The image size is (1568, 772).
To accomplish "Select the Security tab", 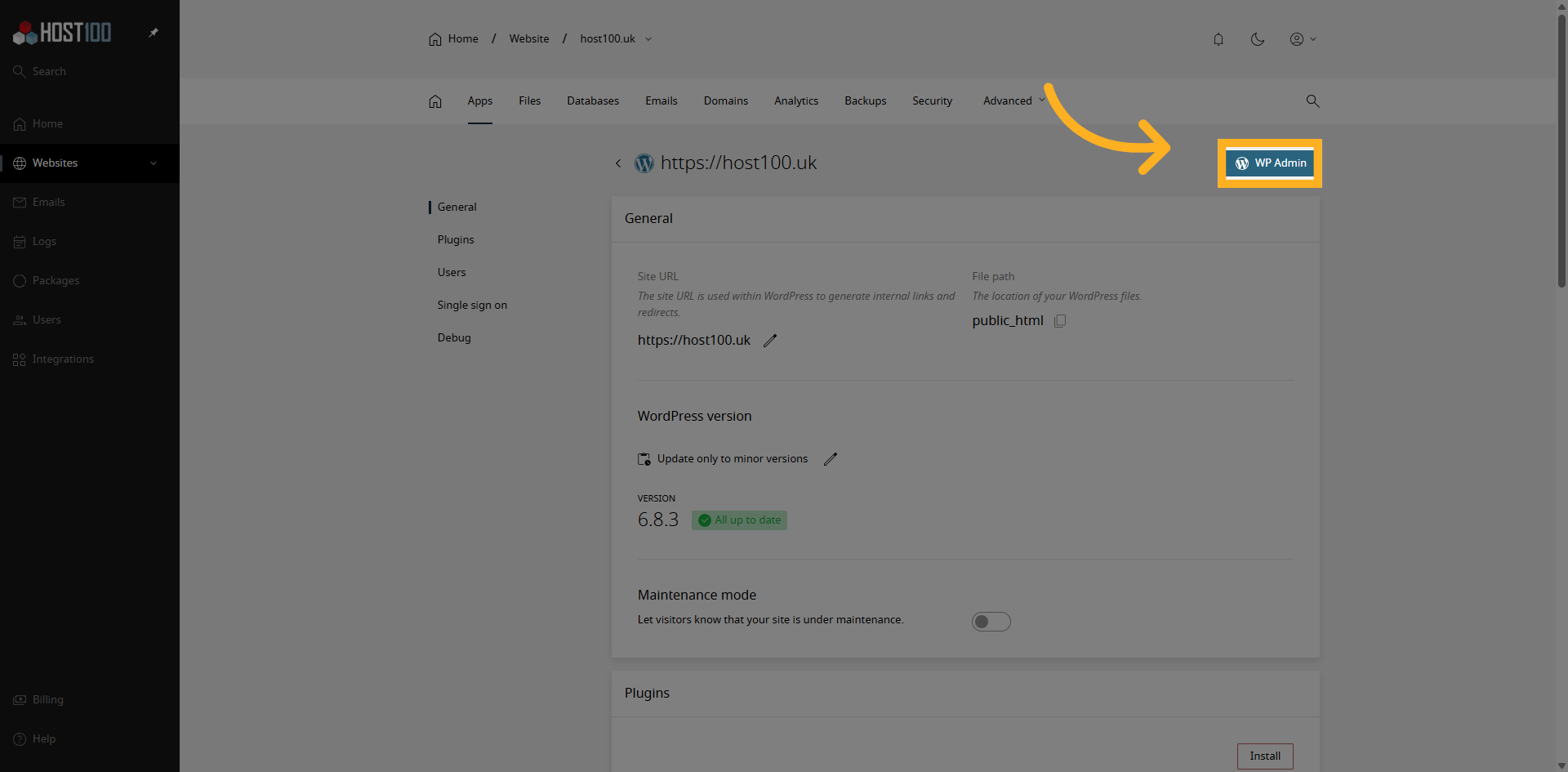I will pyautogui.click(x=933, y=100).
